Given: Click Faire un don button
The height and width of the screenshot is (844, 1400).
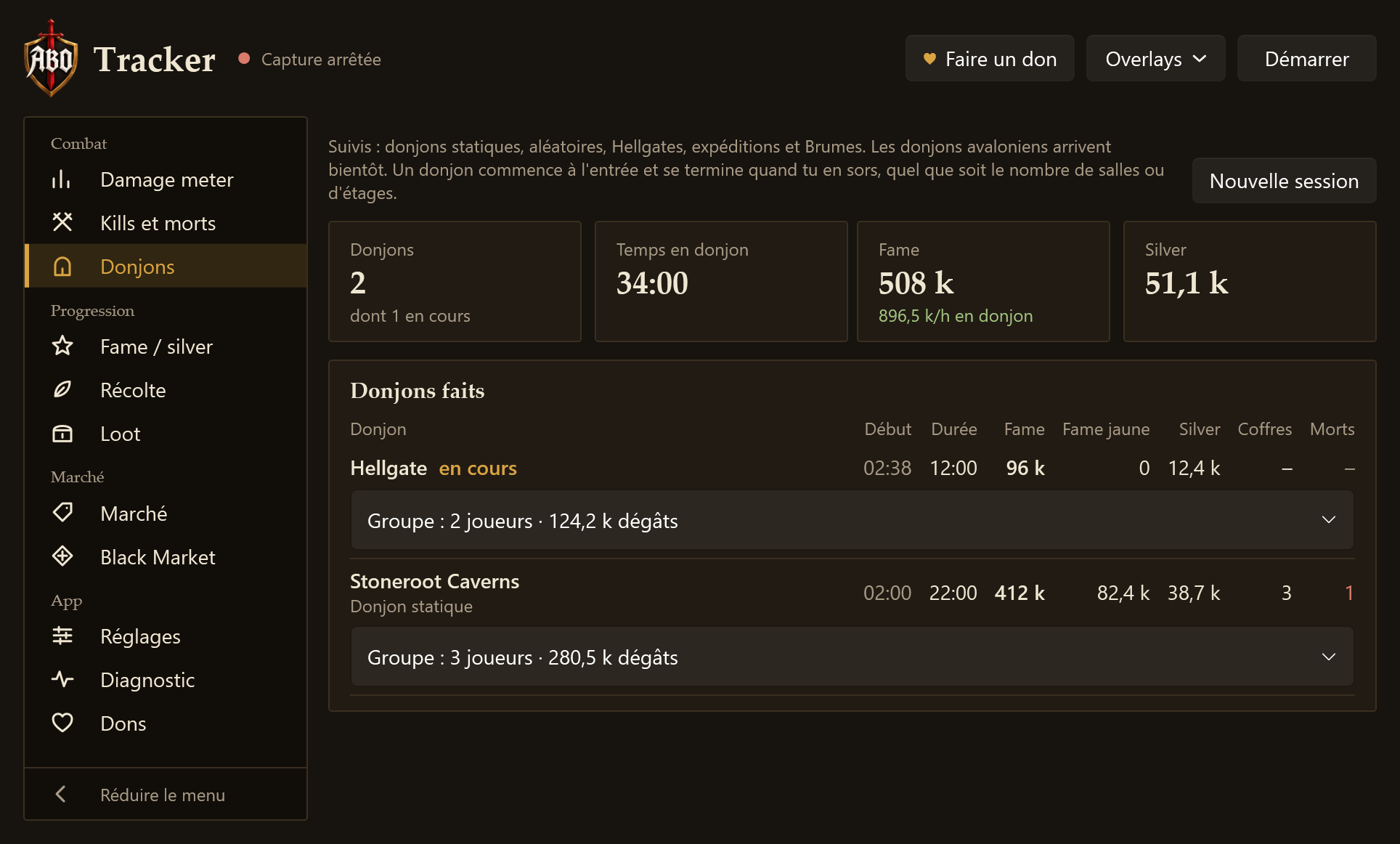Looking at the screenshot, I should coord(990,59).
